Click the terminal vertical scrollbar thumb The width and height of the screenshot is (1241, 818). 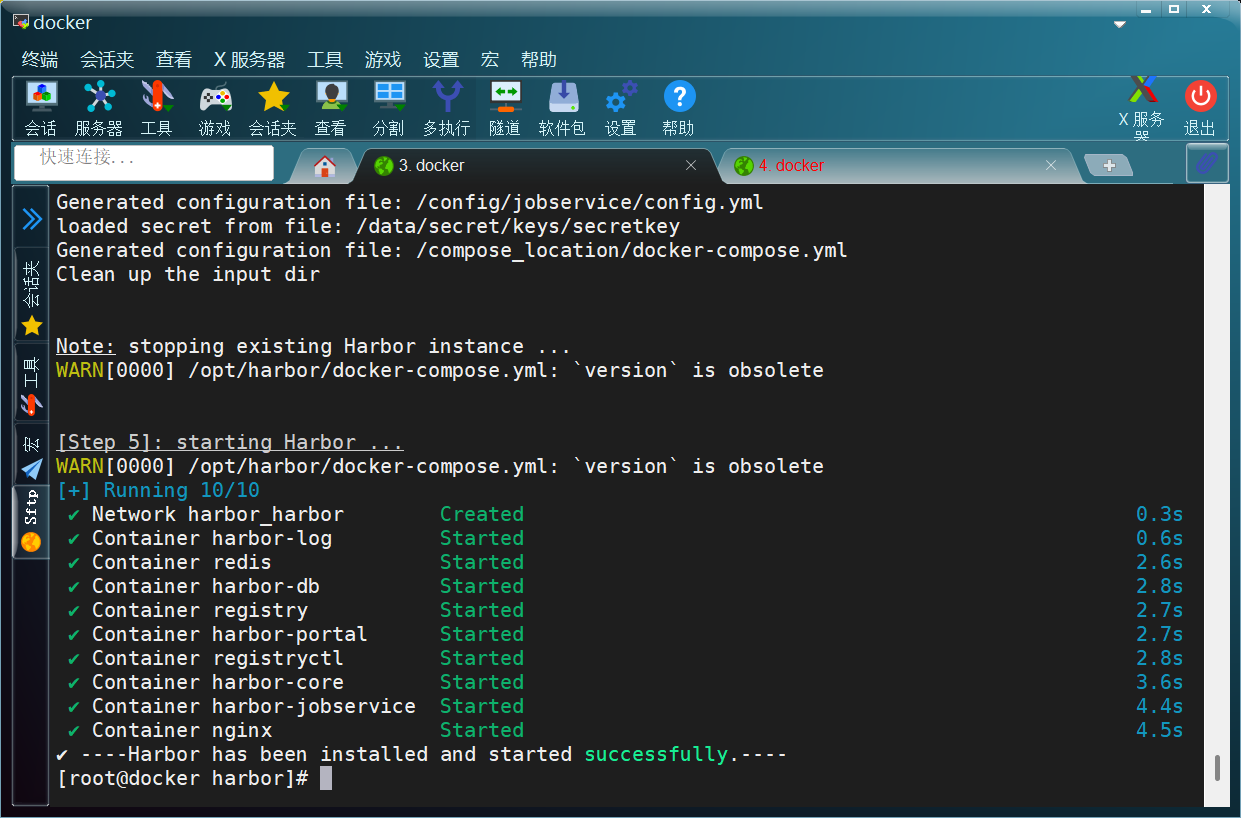pos(1216,768)
